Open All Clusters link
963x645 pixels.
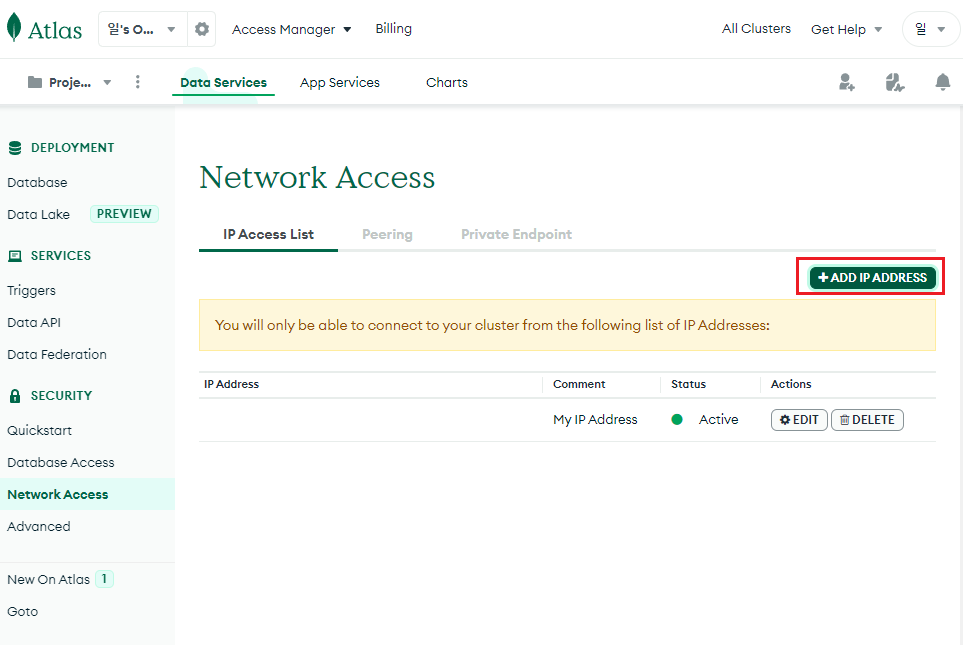pyautogui.click(x=756, y=29)
